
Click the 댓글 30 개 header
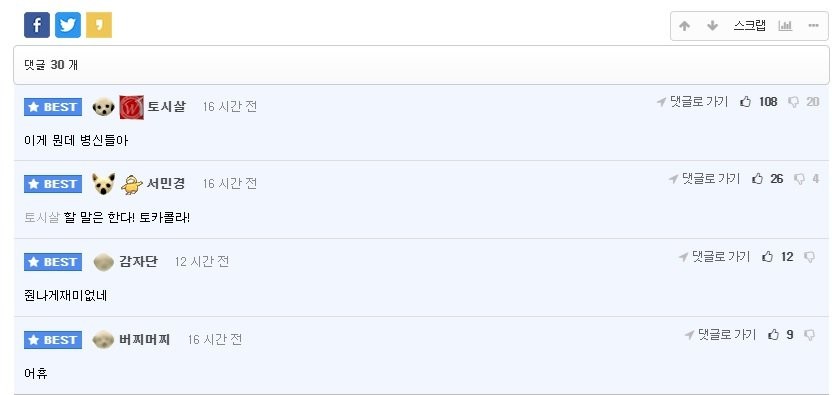point(51,65)
